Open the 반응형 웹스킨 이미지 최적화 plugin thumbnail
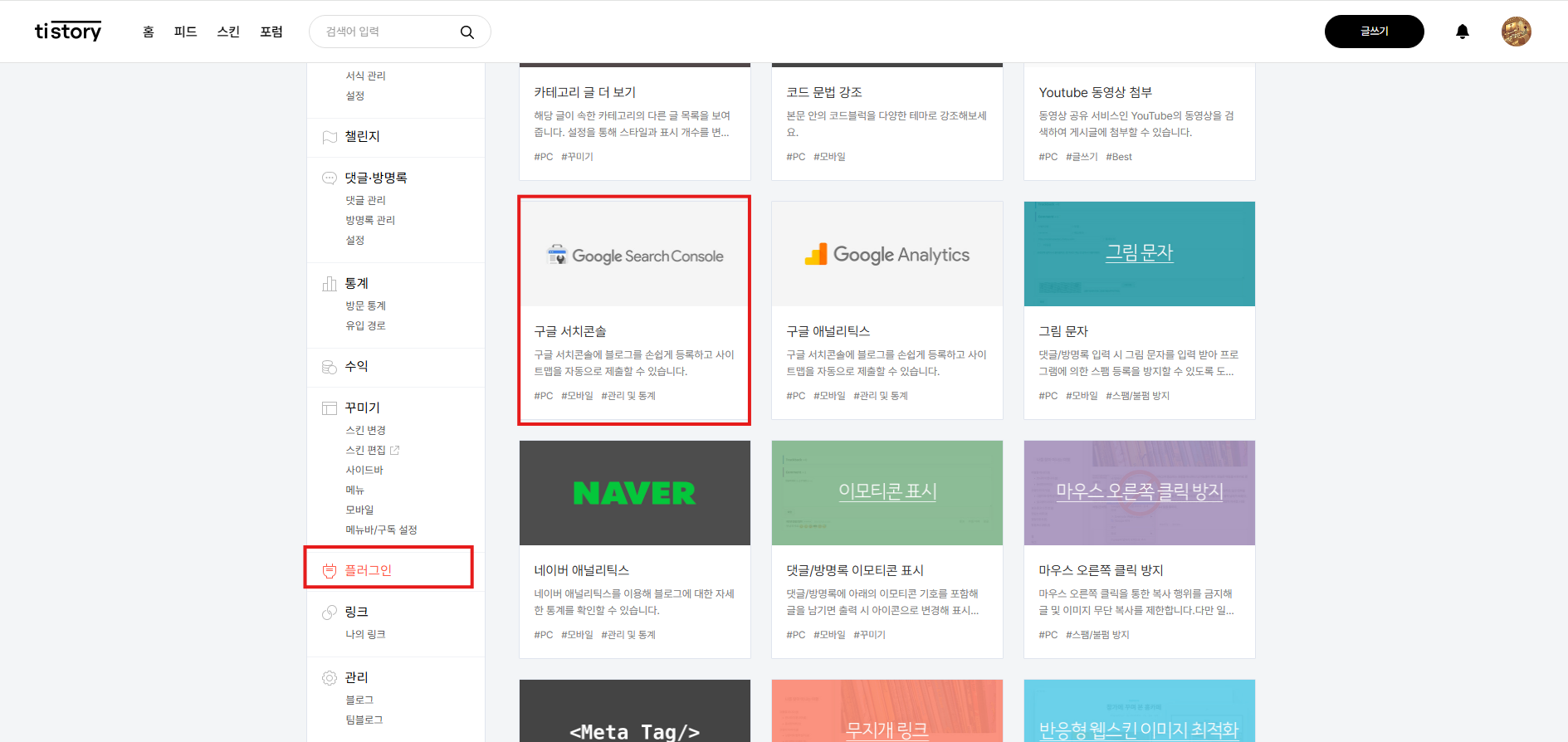1568x742 pixels. [1140, 711]
